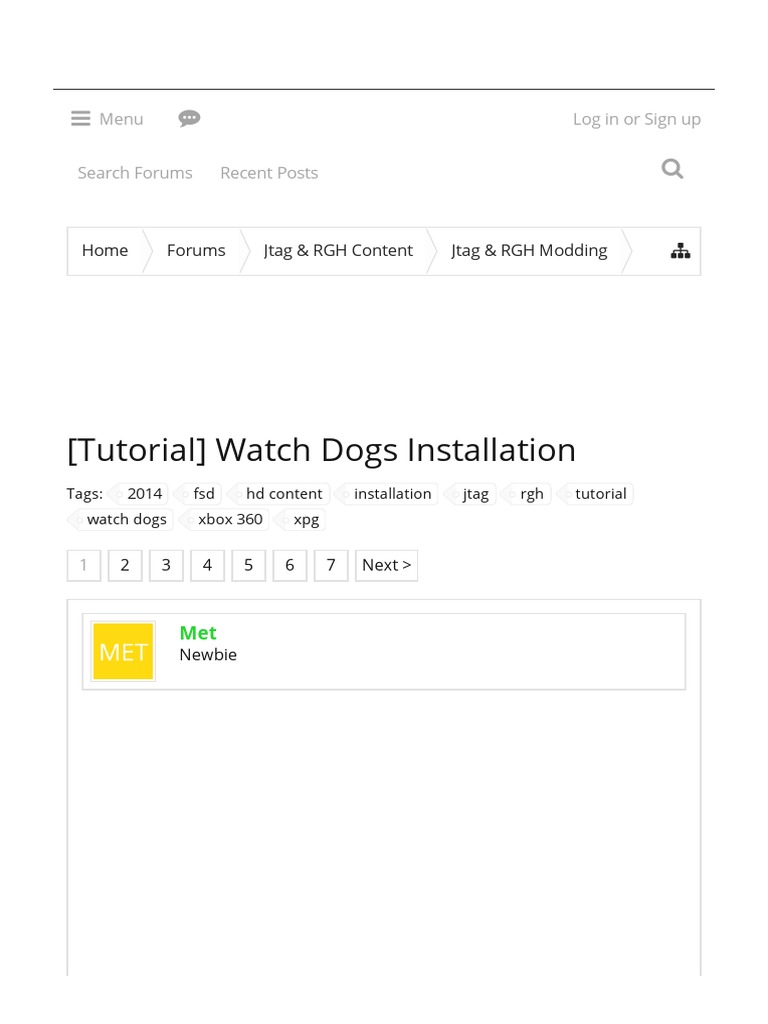Click the thread title Watch Dogs Installation
This screenshot has width=768, height=1024.
[321, 450]
